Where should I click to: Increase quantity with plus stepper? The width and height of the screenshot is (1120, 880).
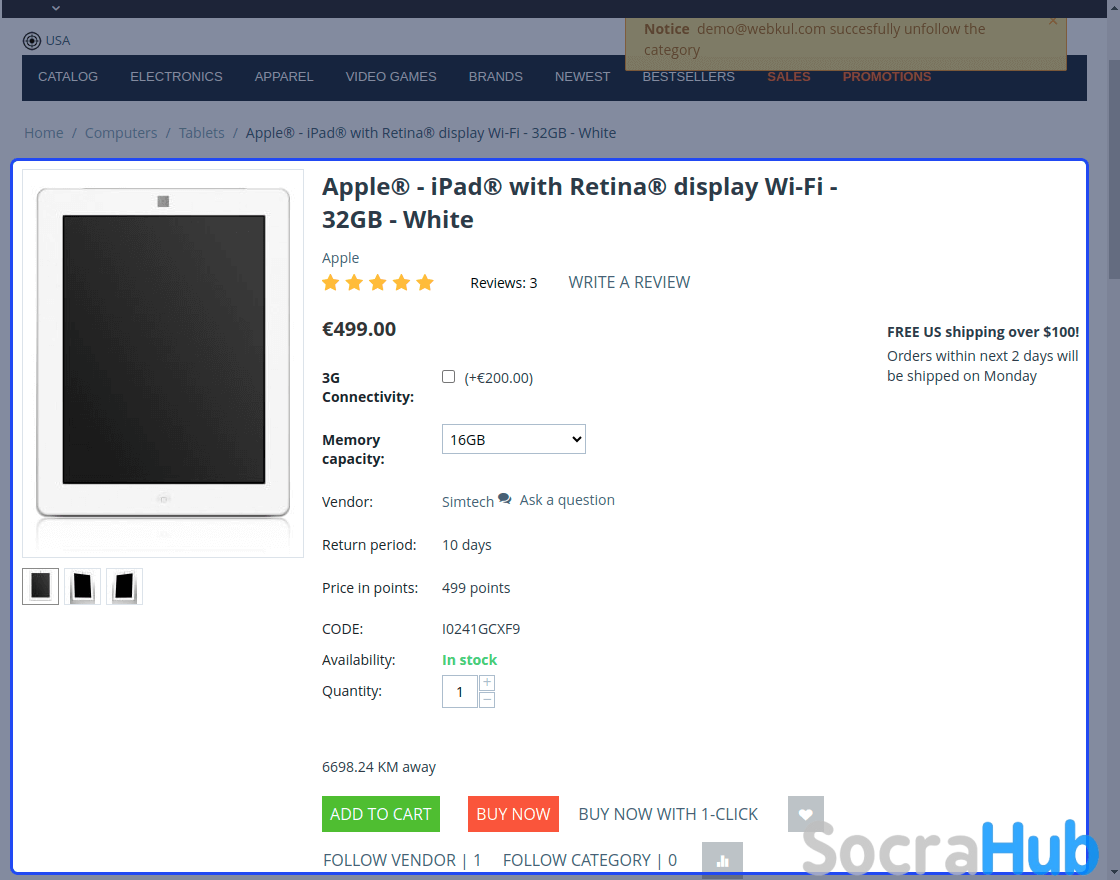[x=487, y=683]
